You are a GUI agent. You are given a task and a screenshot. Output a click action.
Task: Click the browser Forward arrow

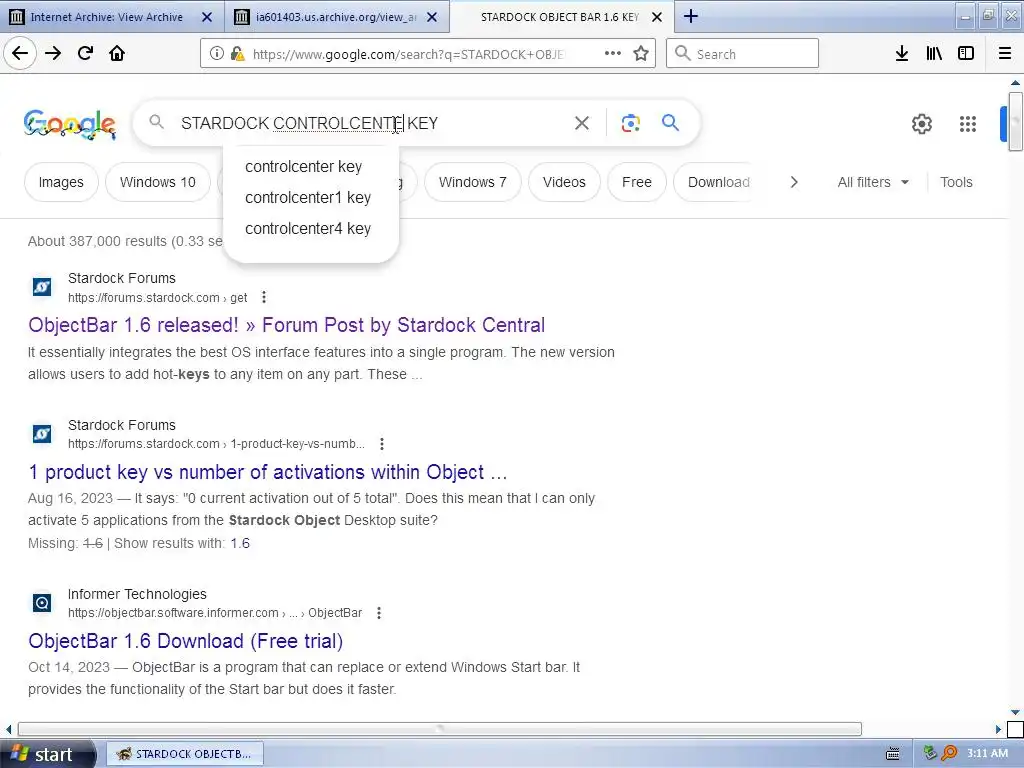53,53
